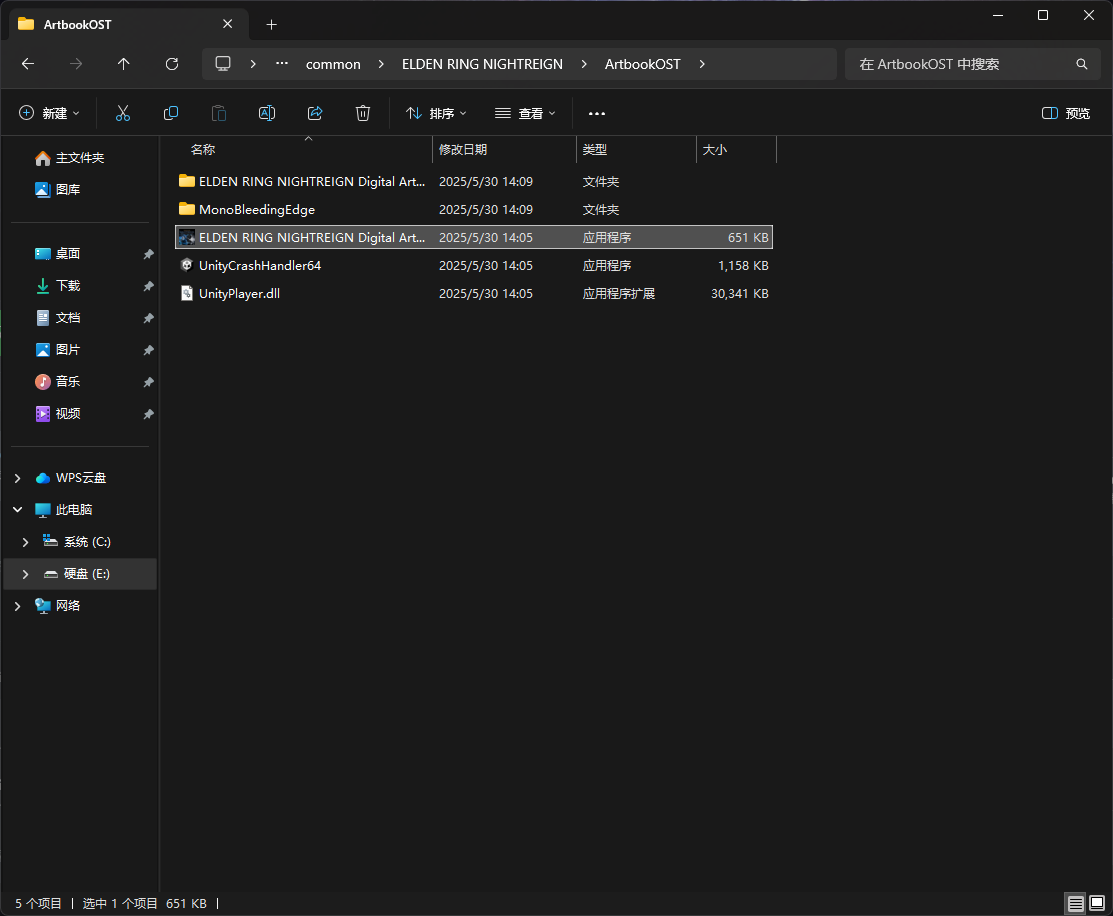Unpin 桌面 from quick access
This screenshot has width=1113, height=916.
[x=148, y=254]
